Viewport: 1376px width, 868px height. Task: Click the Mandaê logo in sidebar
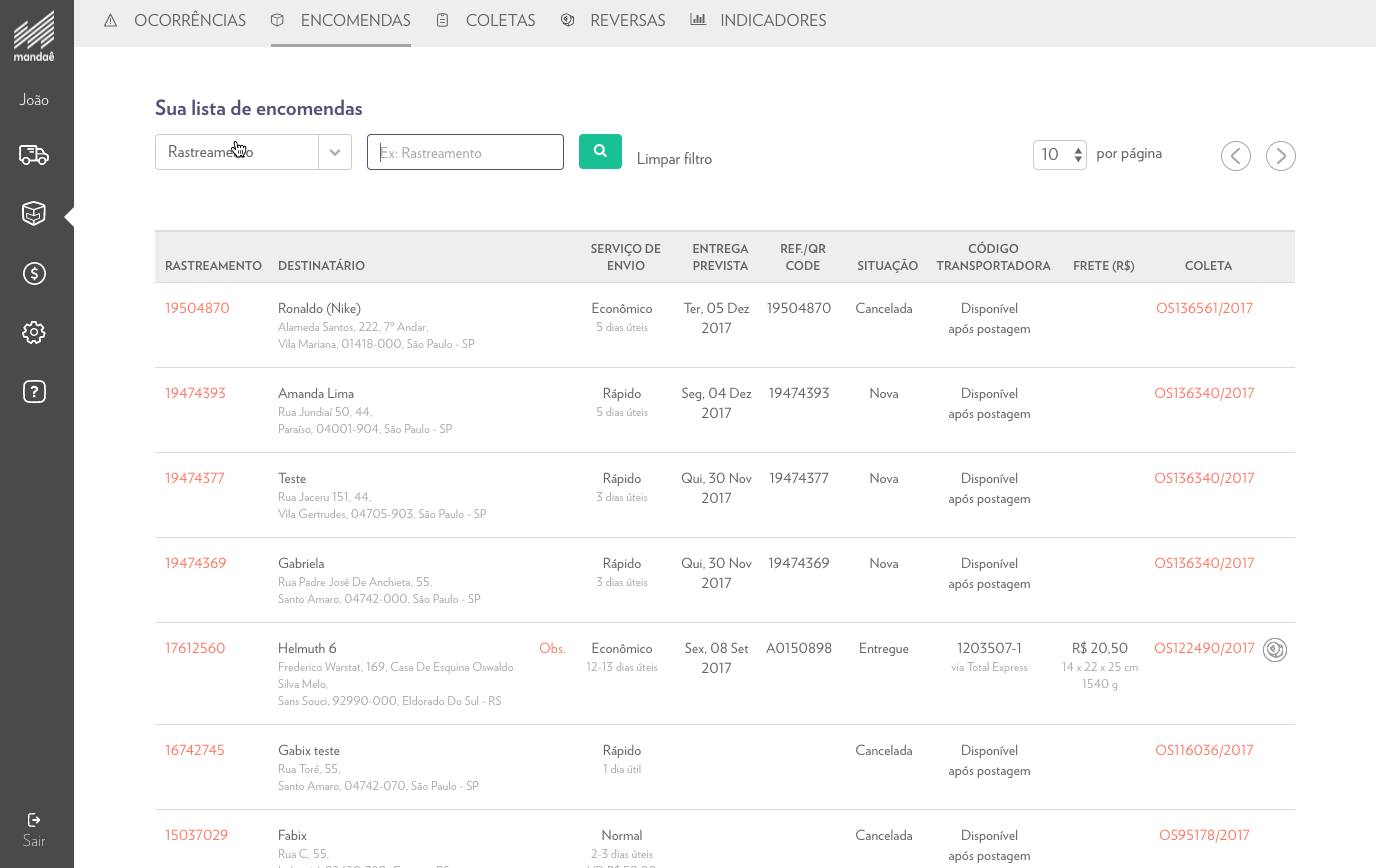click(x=34, y=35)
